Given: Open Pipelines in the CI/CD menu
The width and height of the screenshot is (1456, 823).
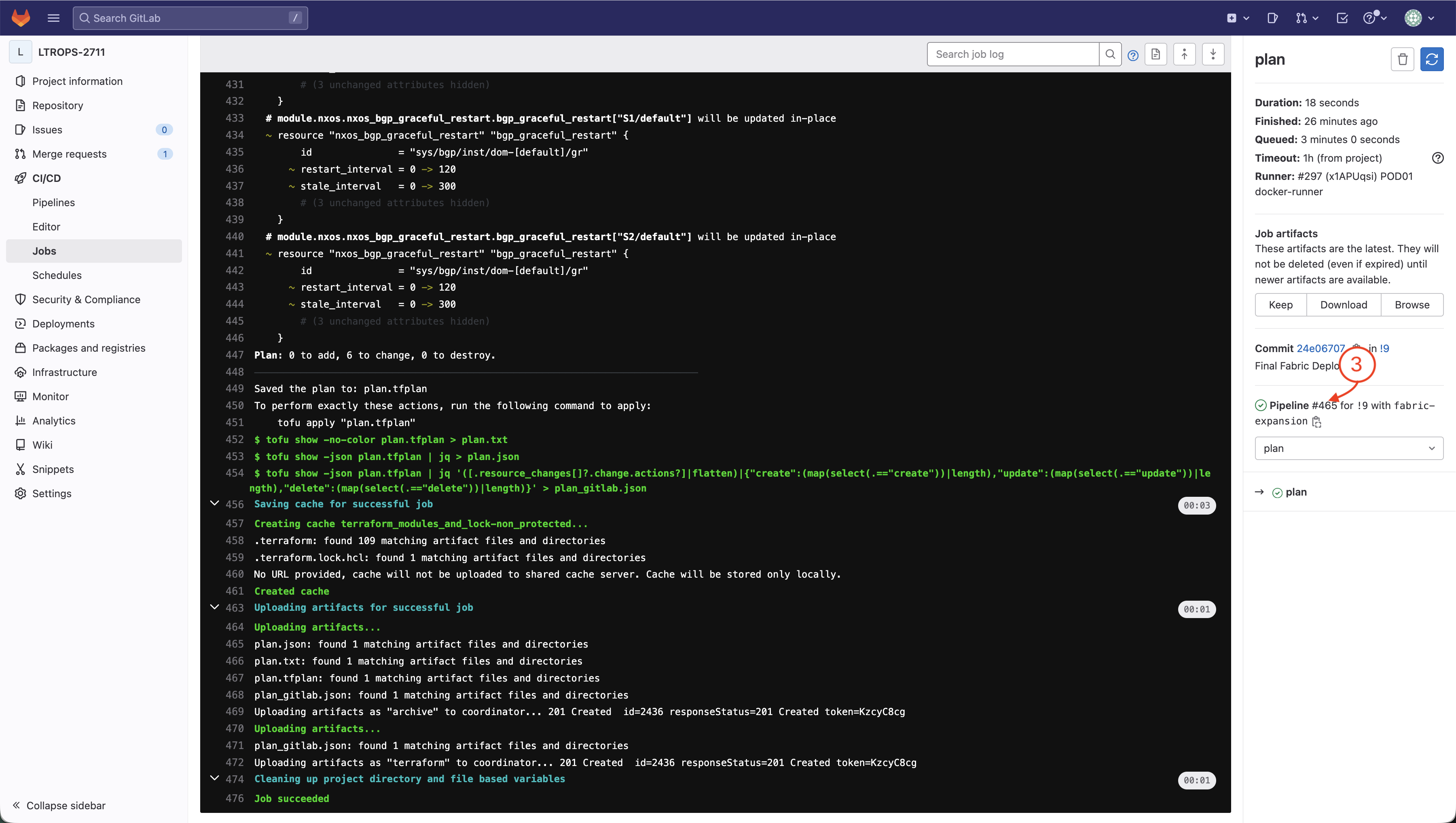Looking at the screenshot, I should point(53,203).
